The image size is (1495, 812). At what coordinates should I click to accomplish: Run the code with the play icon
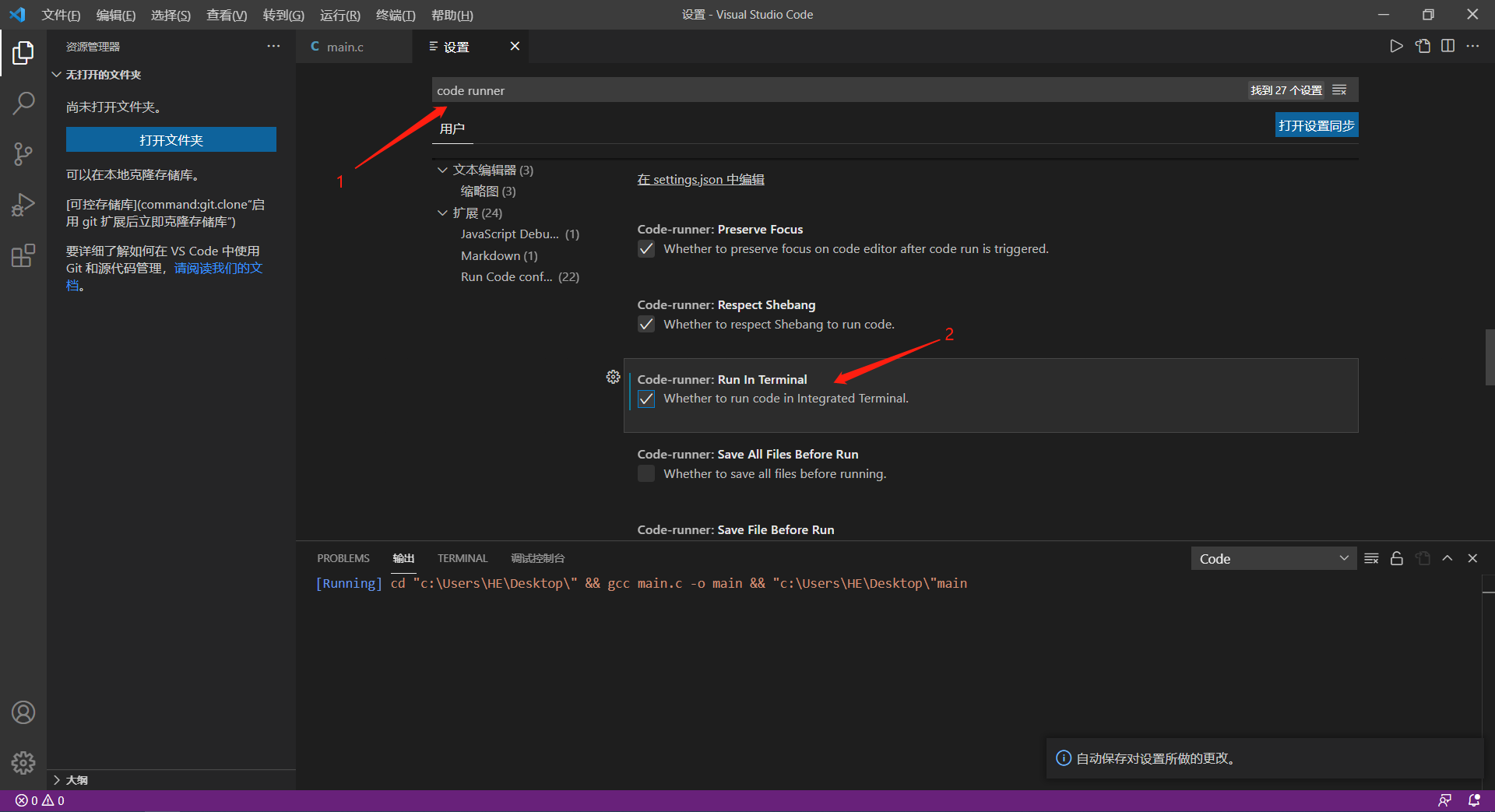(x=1396, y=46)
